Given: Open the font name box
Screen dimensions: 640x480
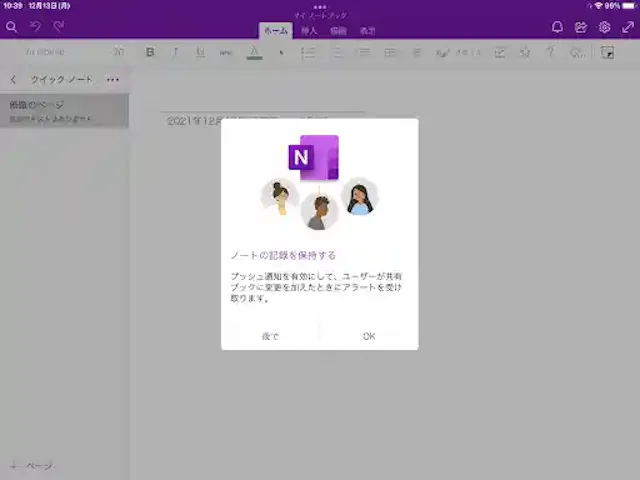Looking at the screenshot, I should (45, 52).
